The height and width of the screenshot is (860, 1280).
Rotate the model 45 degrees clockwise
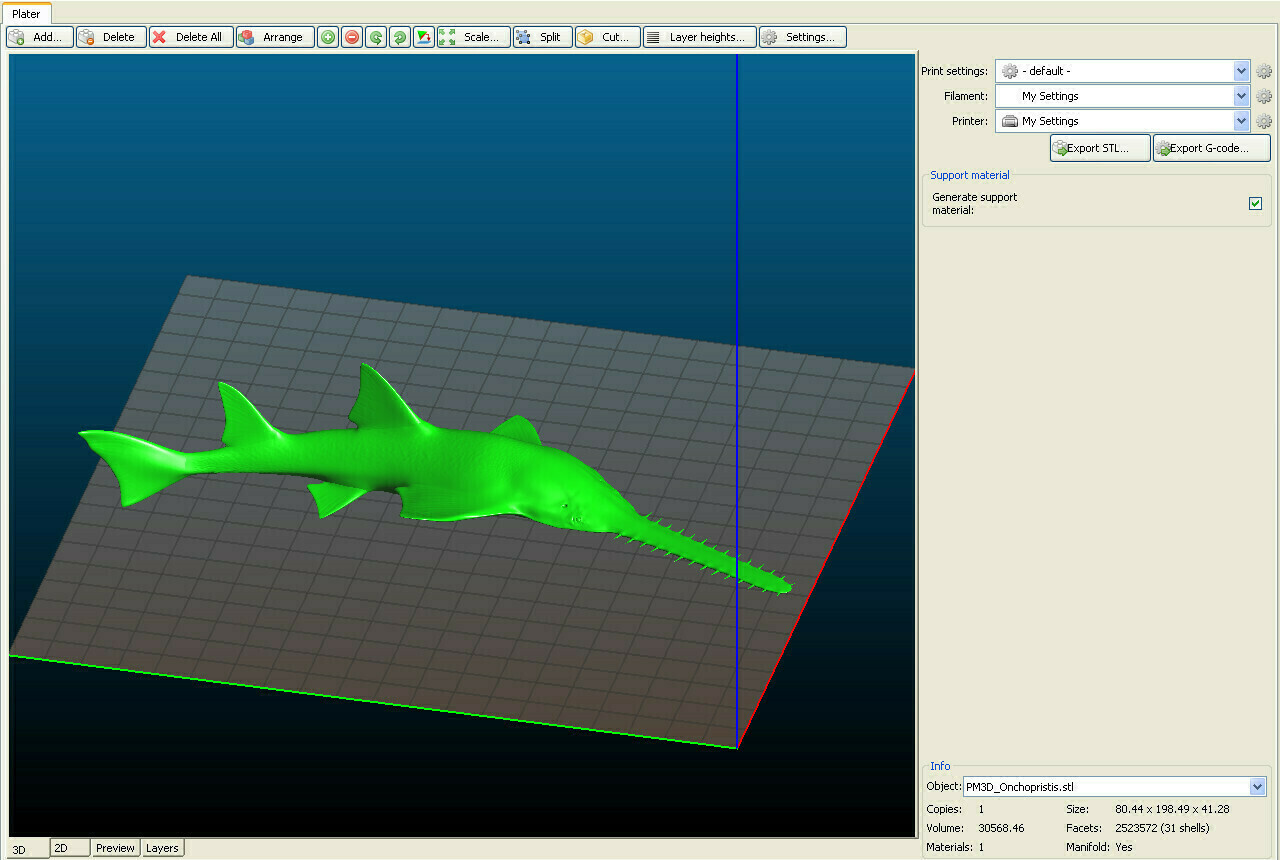tap(399, 37)
